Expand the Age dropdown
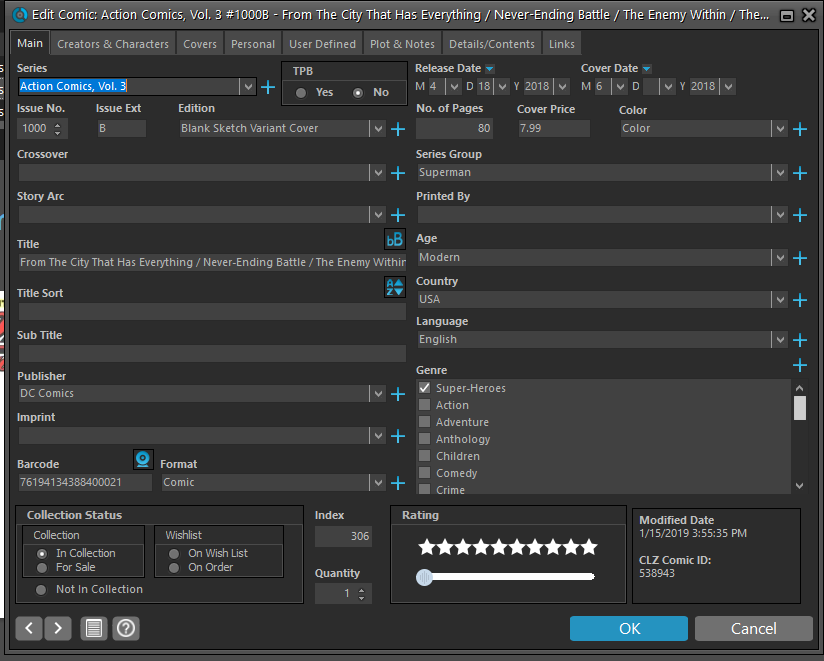This screenshot has height=661, width=824. coord(780,257)
